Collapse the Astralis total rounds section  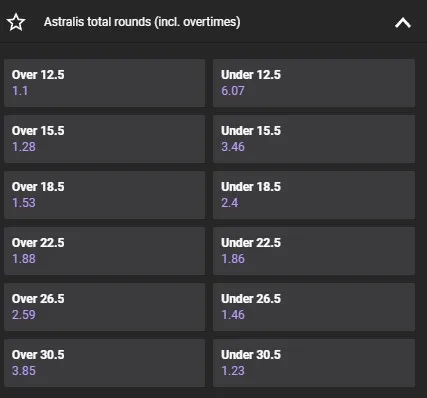click(x=403, y=23)
